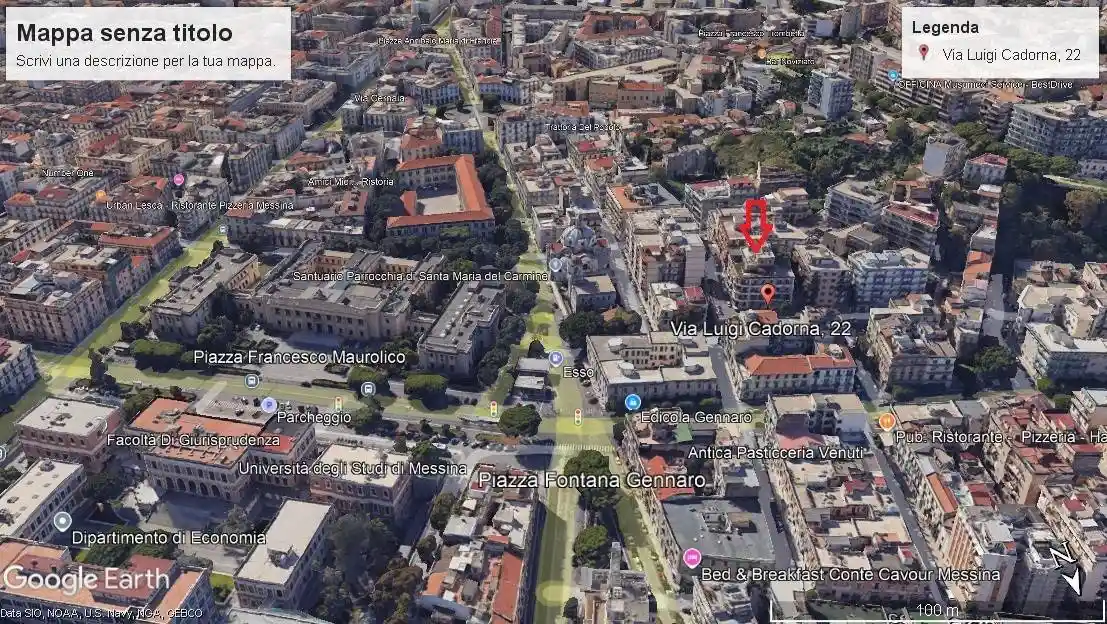The height and width of the screenshot is (624, 1107).
Task: Select the Santa Maria del Carmine church marker
Action: point(555,266)
